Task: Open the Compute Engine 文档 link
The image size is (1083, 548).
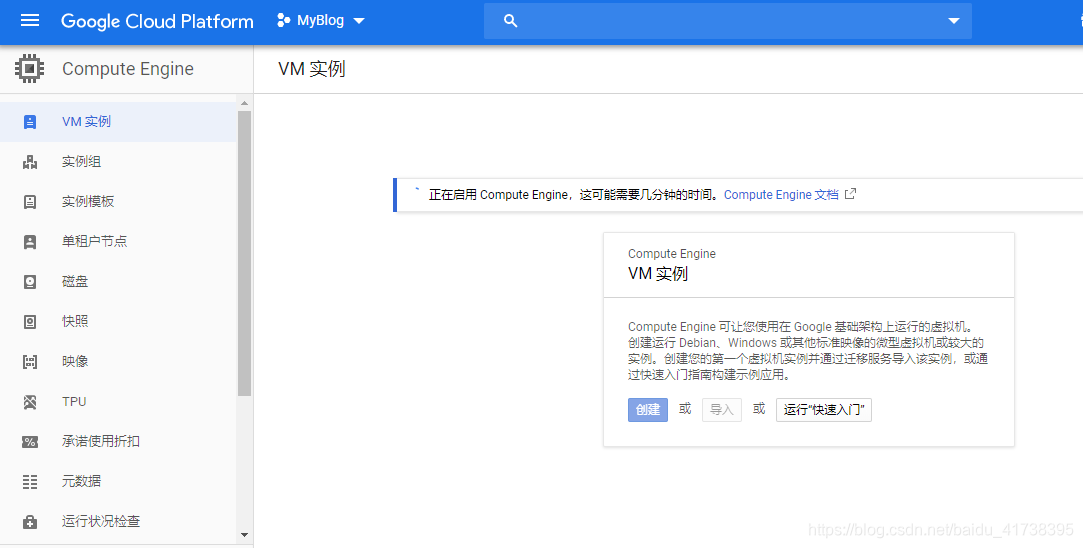Action: (x=781, y=195)
